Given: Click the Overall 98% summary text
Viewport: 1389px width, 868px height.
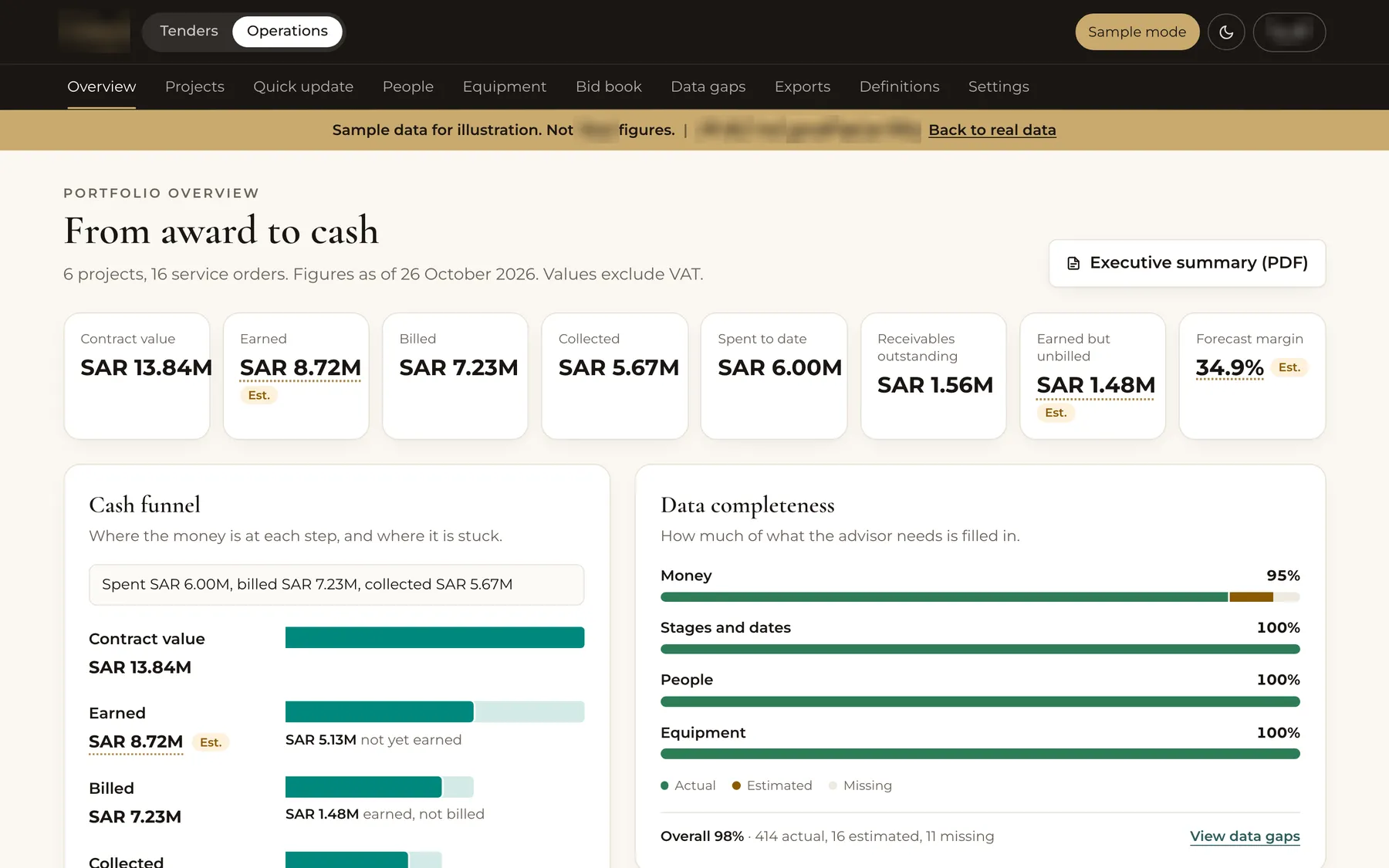Looking at the screenshot, I should point(827,836).
